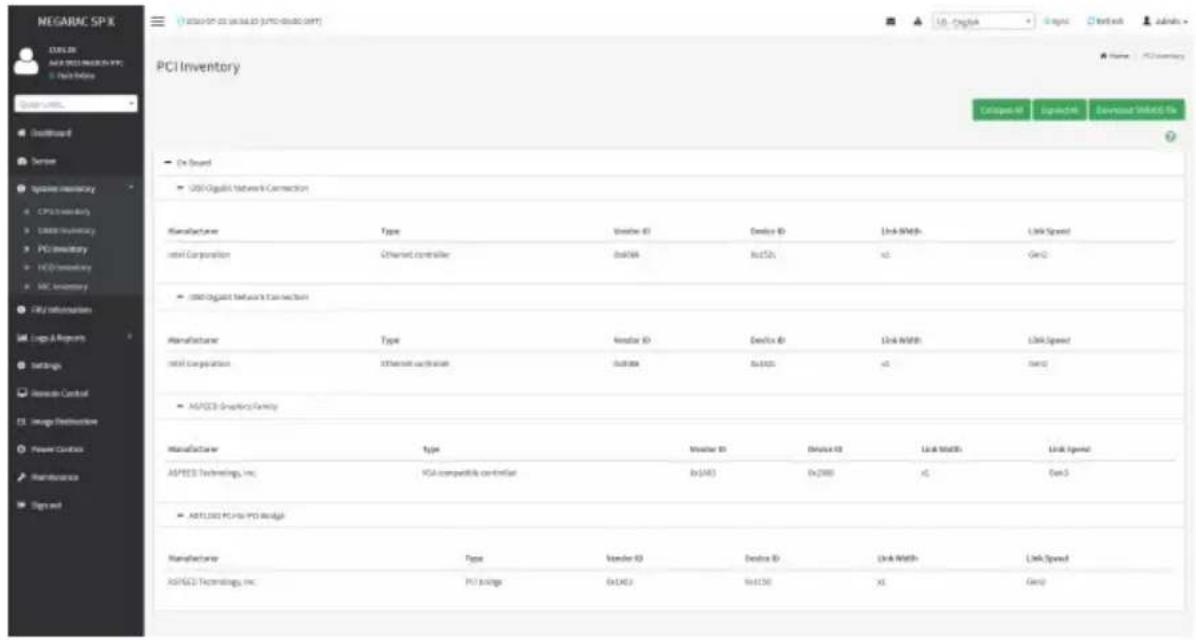Click the Home breadcrumb link

(1114, 56)
